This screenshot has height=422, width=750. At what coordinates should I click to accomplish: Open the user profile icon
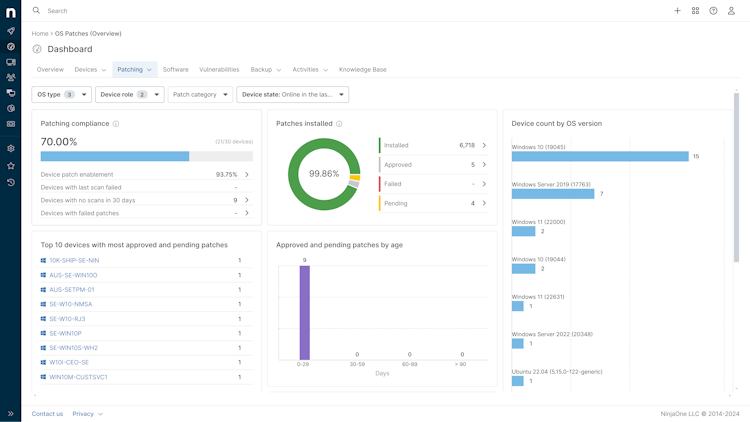coord(731,11)
